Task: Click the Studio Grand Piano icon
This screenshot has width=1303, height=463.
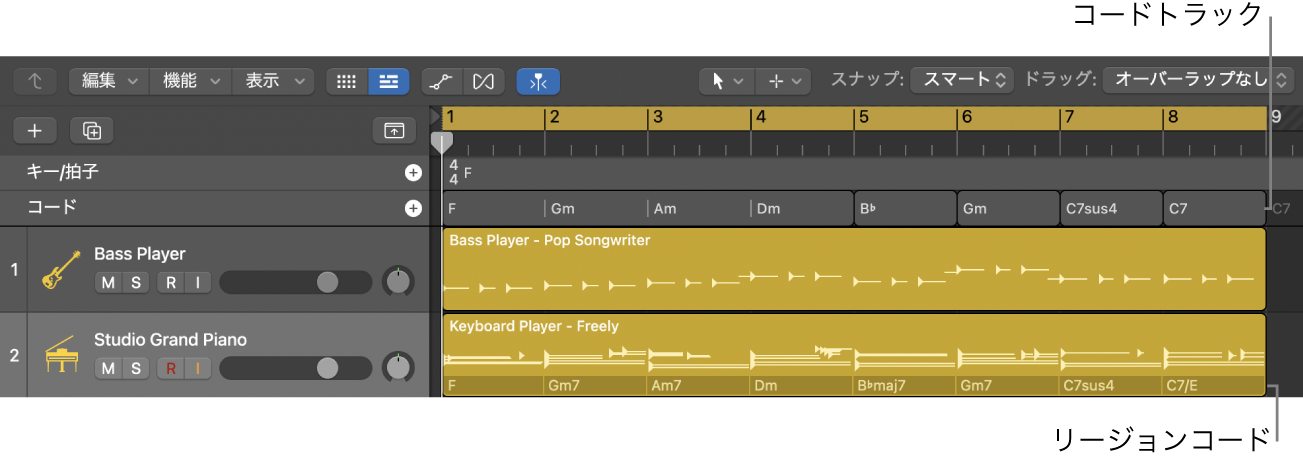Action: (x=61, y=355)
